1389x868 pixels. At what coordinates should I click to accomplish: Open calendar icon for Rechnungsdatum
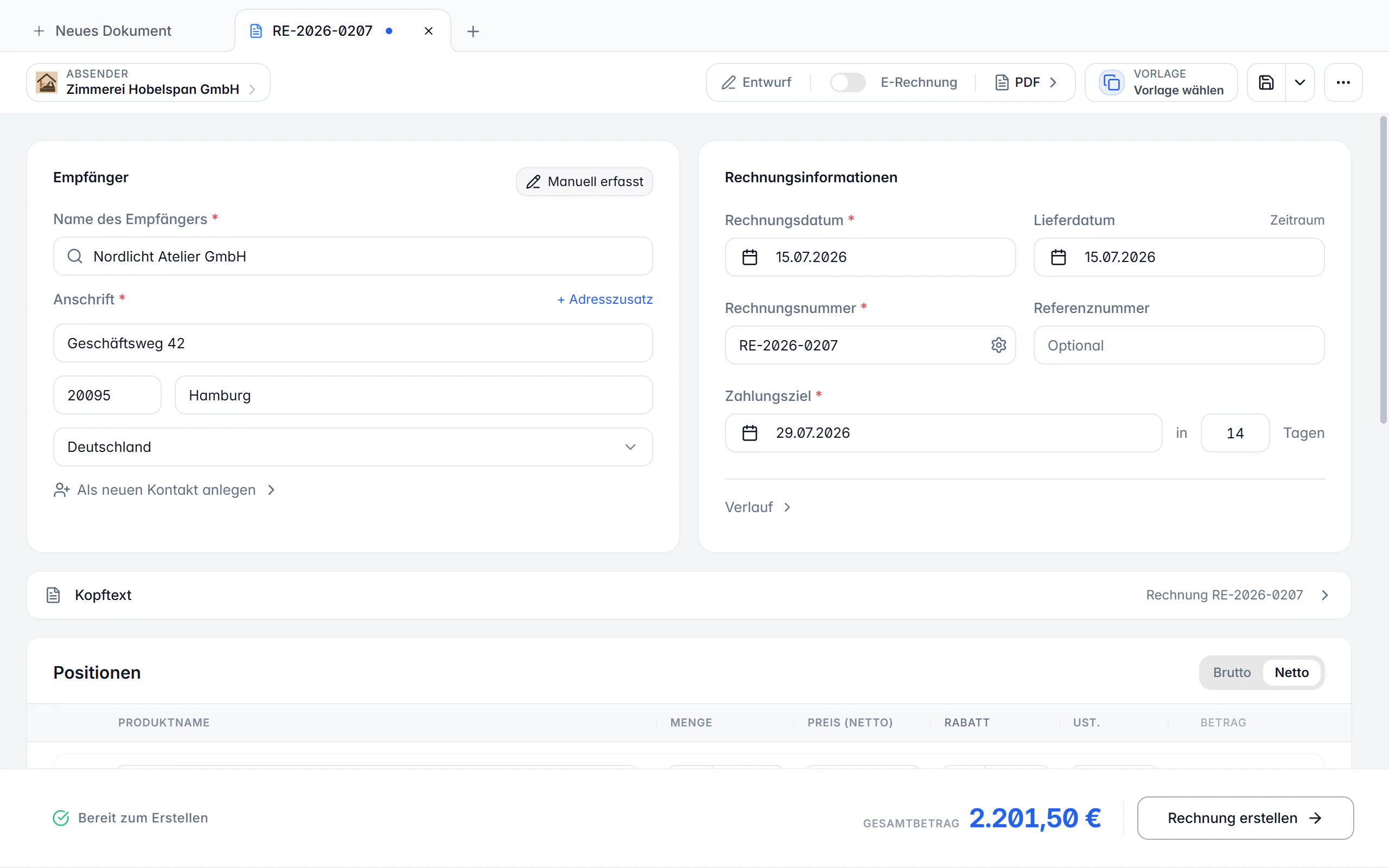[x=750, y=257]
